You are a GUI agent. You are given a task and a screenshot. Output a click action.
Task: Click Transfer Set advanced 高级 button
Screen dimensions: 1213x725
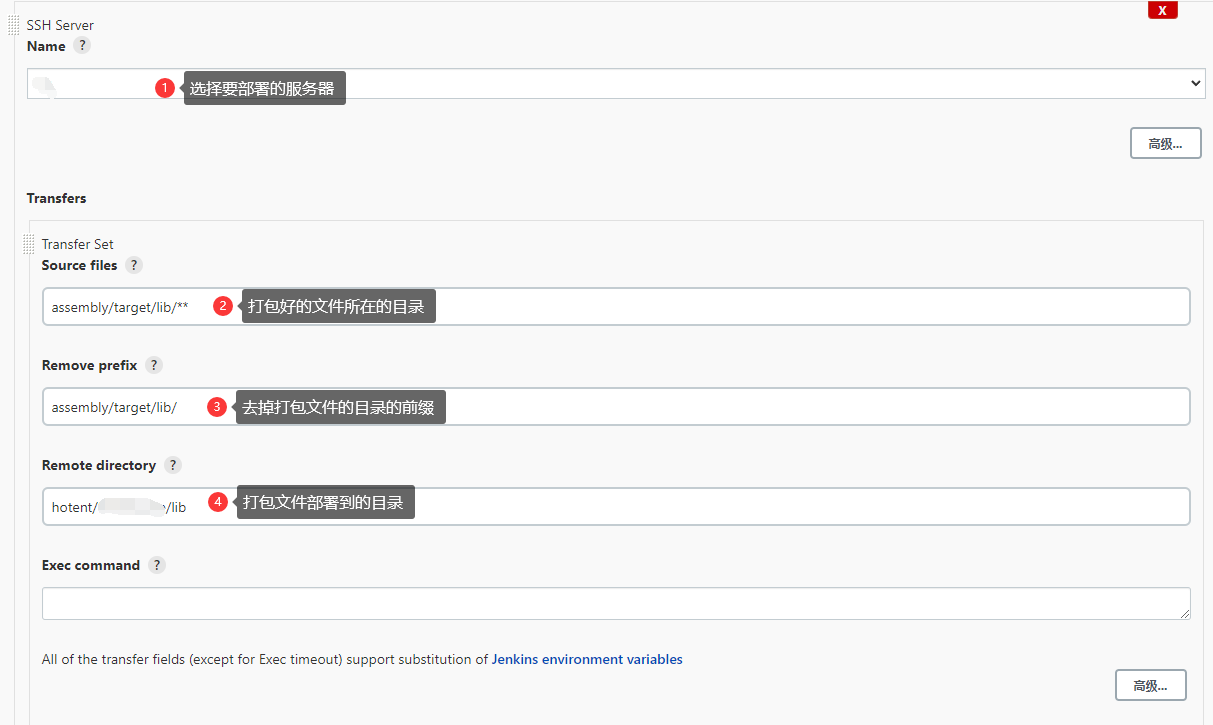tap(1150, 685)
